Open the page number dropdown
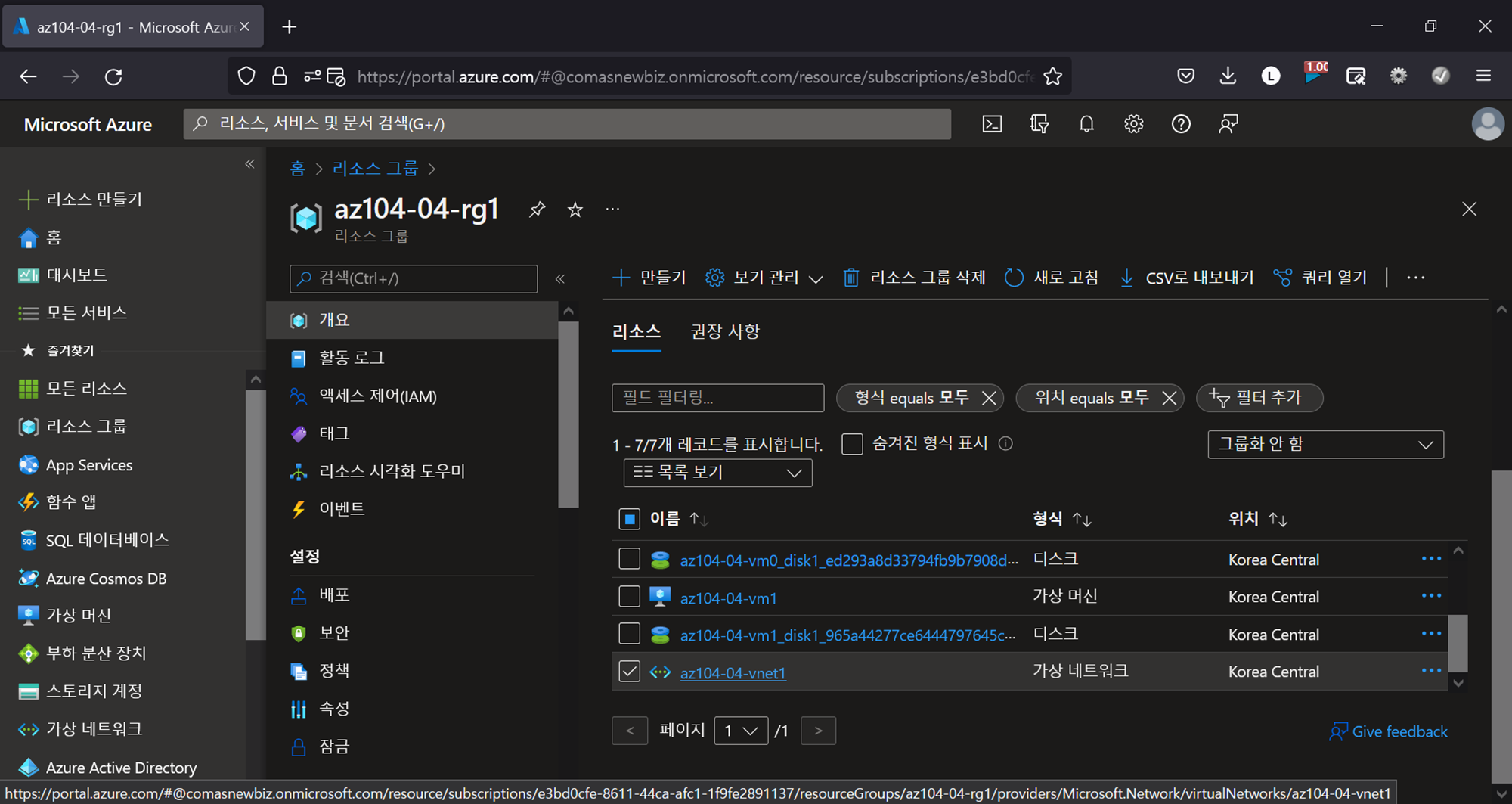 [741, 731]
